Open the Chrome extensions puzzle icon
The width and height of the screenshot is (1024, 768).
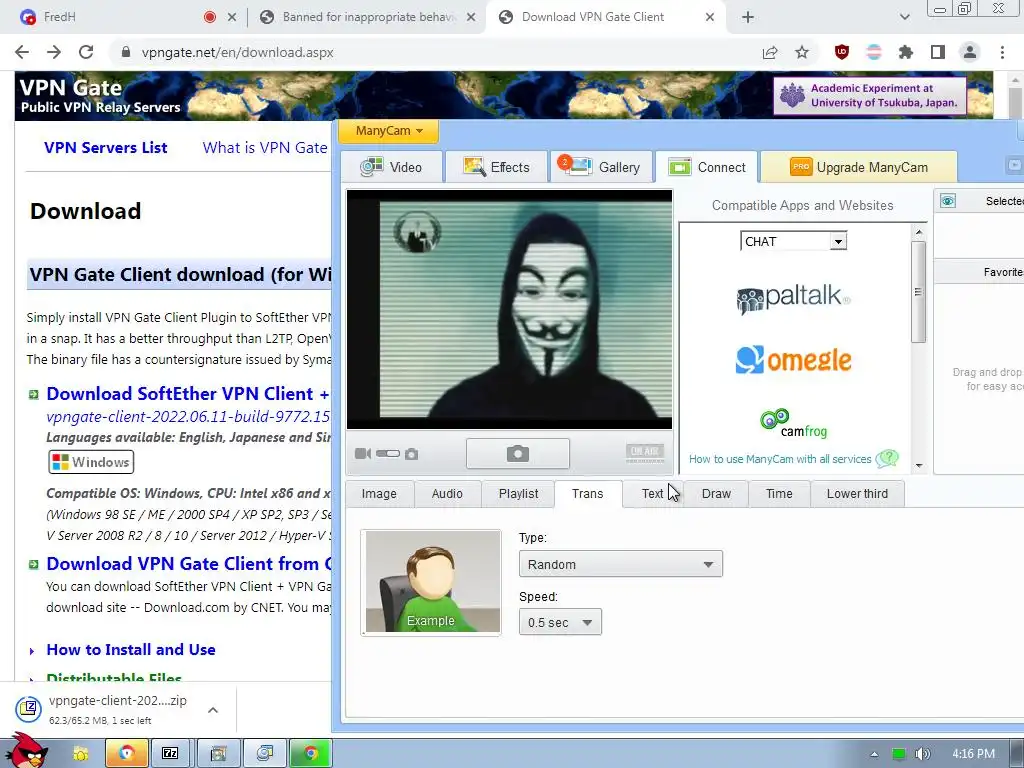[906, 52]
